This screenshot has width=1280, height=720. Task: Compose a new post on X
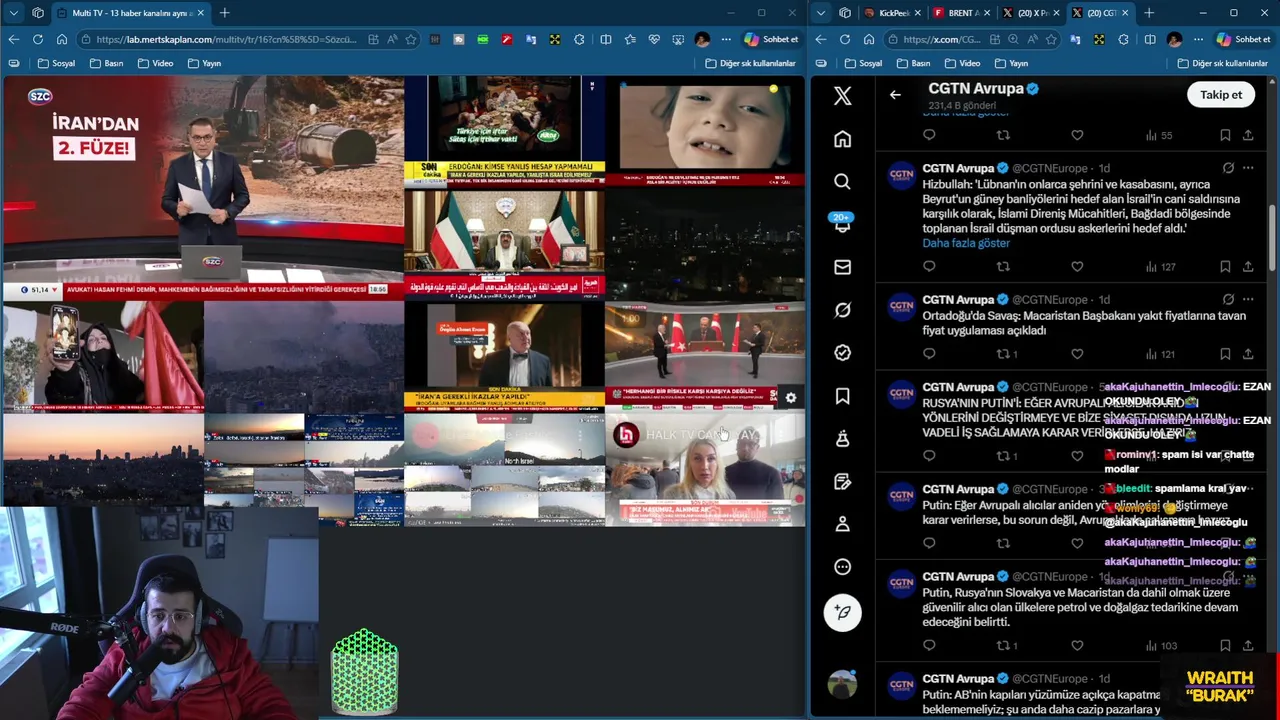842,612
